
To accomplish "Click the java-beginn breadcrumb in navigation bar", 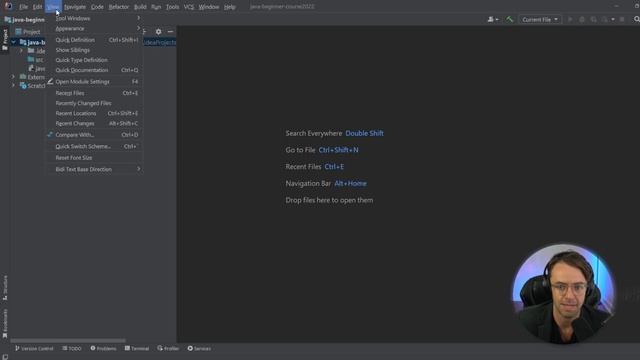I will coord(24,20).
